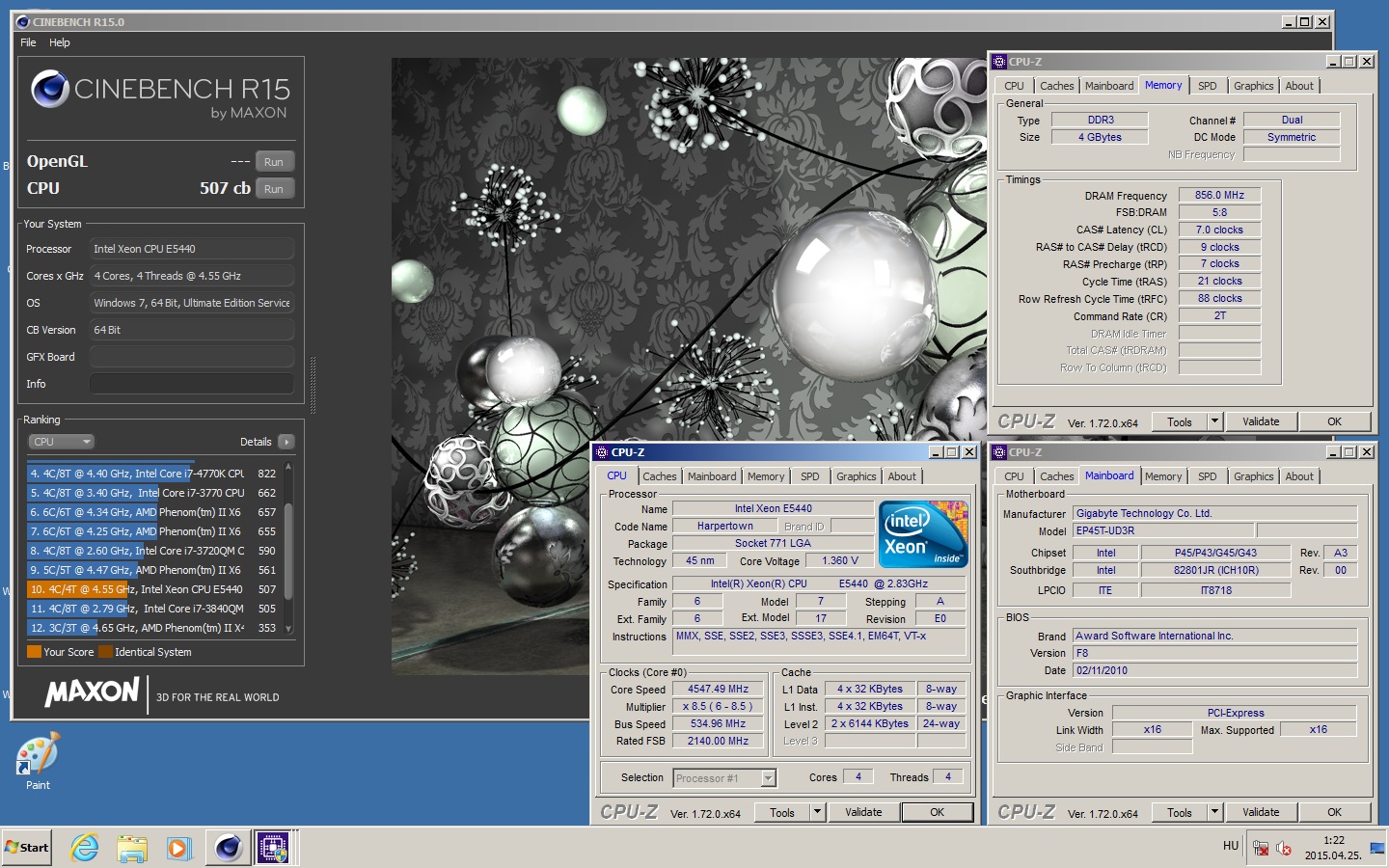Click the MAXON logo at bottom

click(x=93, y=692)
